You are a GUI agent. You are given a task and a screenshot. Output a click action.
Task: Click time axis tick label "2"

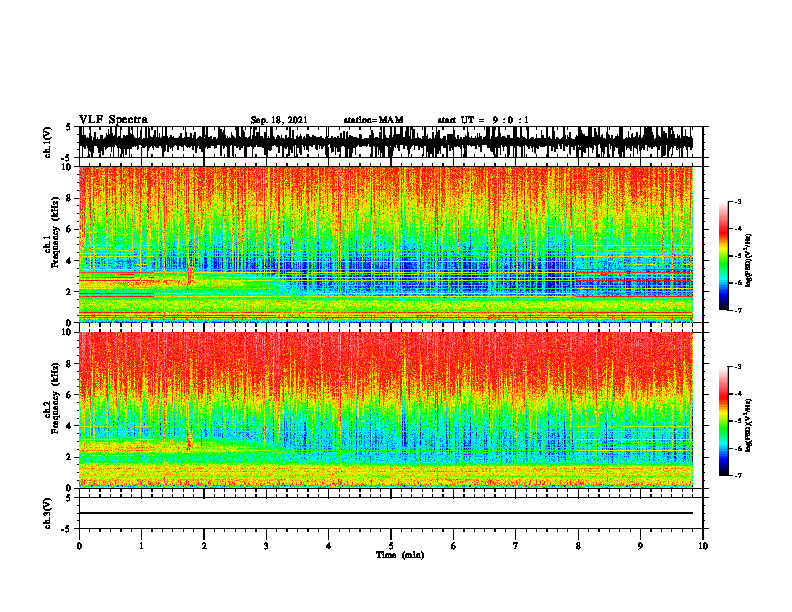coord(204,546)
